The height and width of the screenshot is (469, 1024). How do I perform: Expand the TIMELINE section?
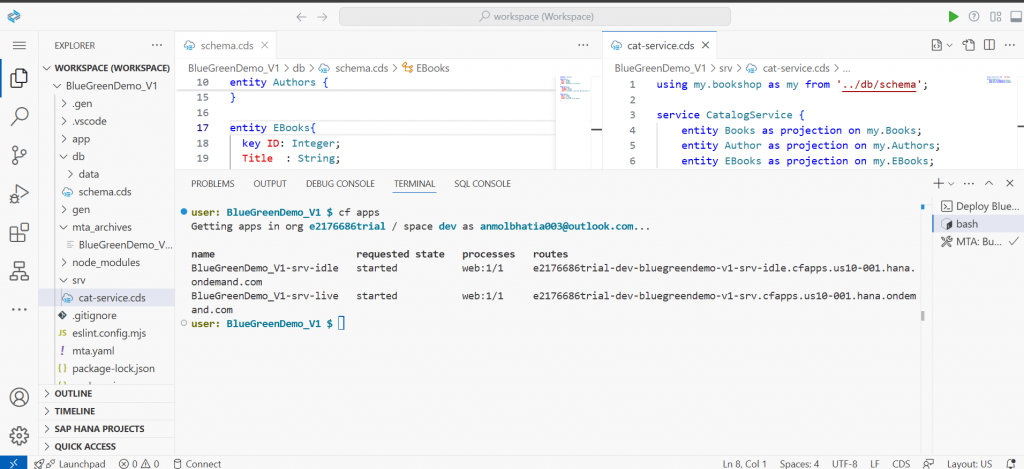click(x=107, y=411)
